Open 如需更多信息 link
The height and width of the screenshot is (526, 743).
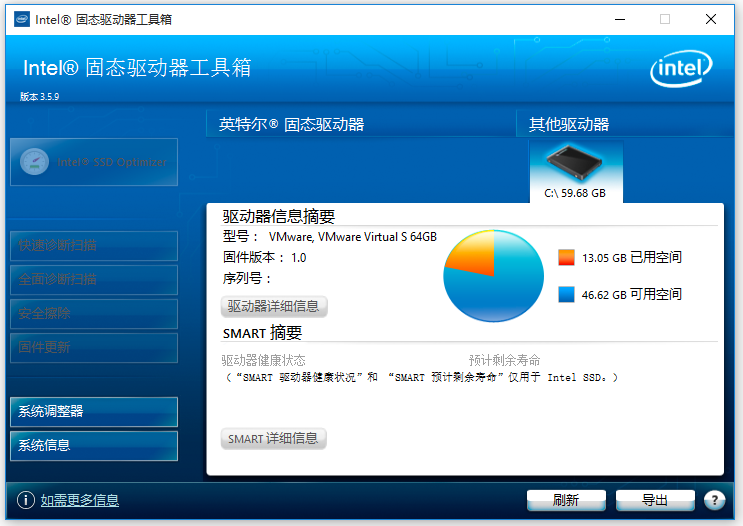80,500
